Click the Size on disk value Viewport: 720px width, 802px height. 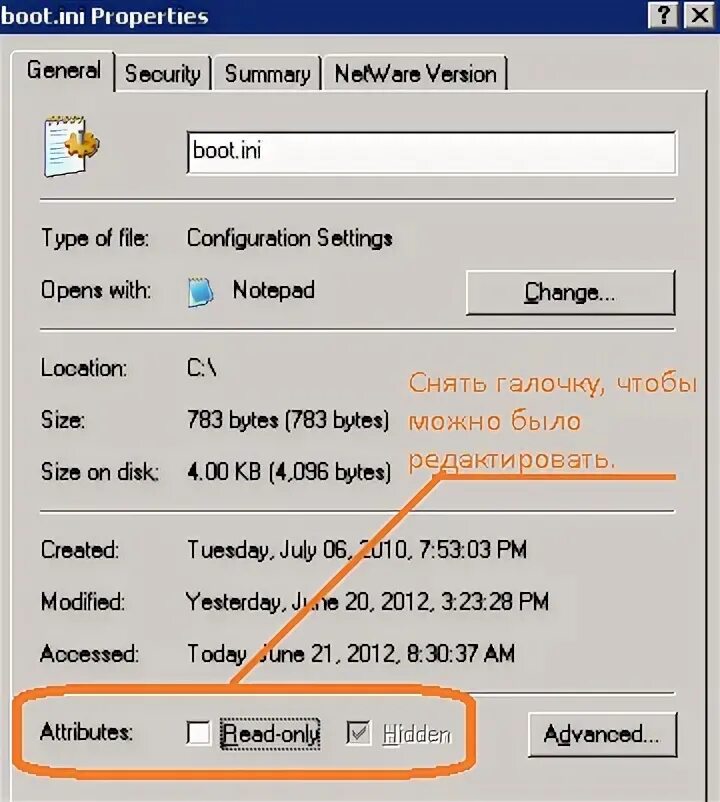coord(289,472)
